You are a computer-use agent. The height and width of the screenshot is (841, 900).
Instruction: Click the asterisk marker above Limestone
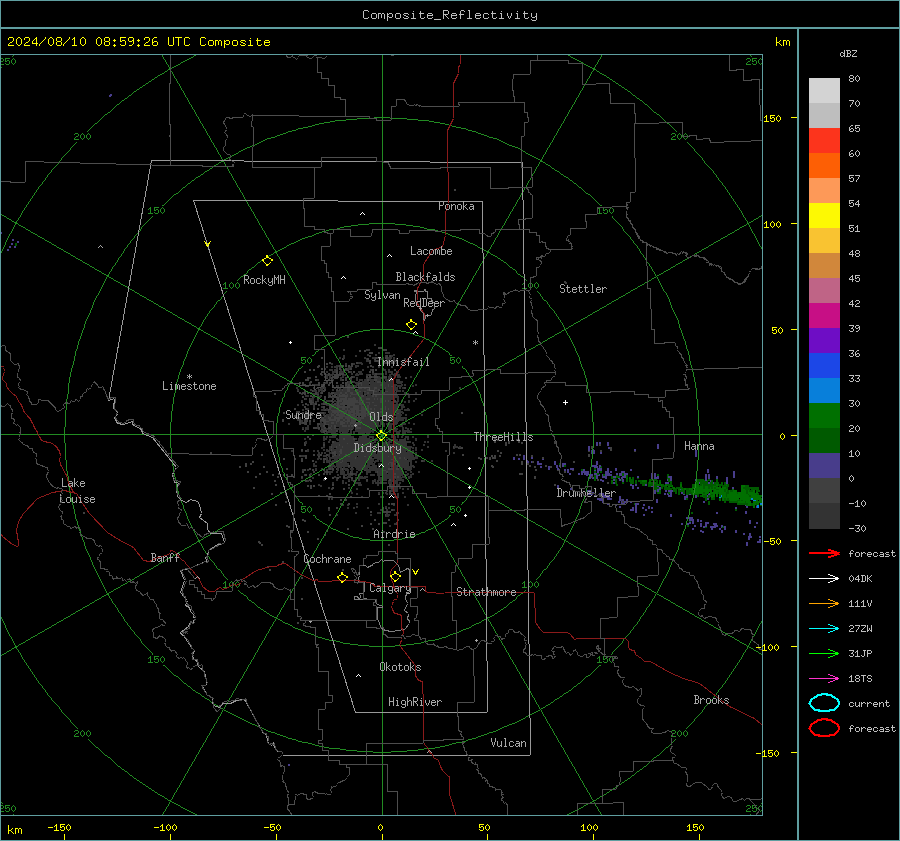click(189, 377)
